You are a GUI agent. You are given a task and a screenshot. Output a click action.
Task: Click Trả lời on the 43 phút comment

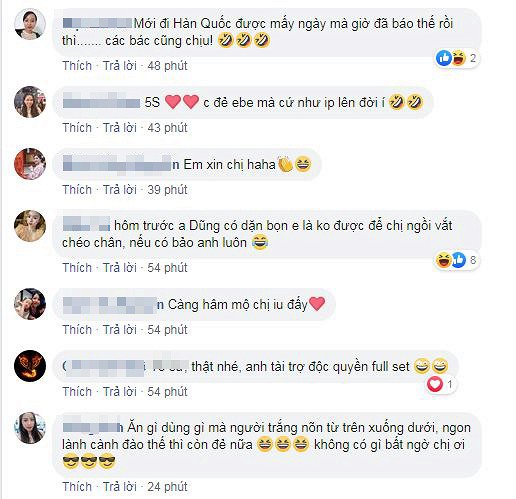(120, 128)
